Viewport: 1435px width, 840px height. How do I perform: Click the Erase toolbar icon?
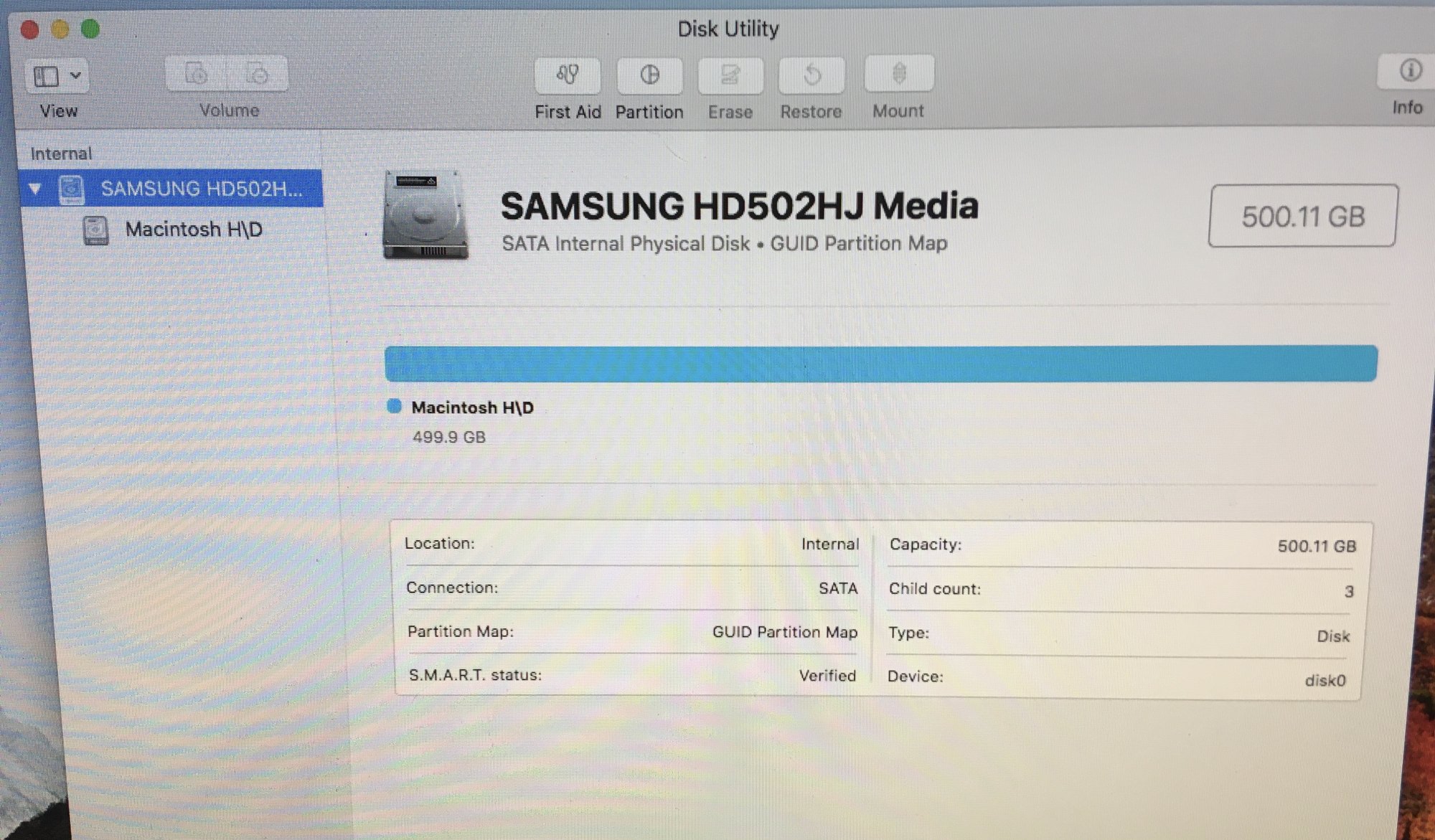click(x=730, y=75)
